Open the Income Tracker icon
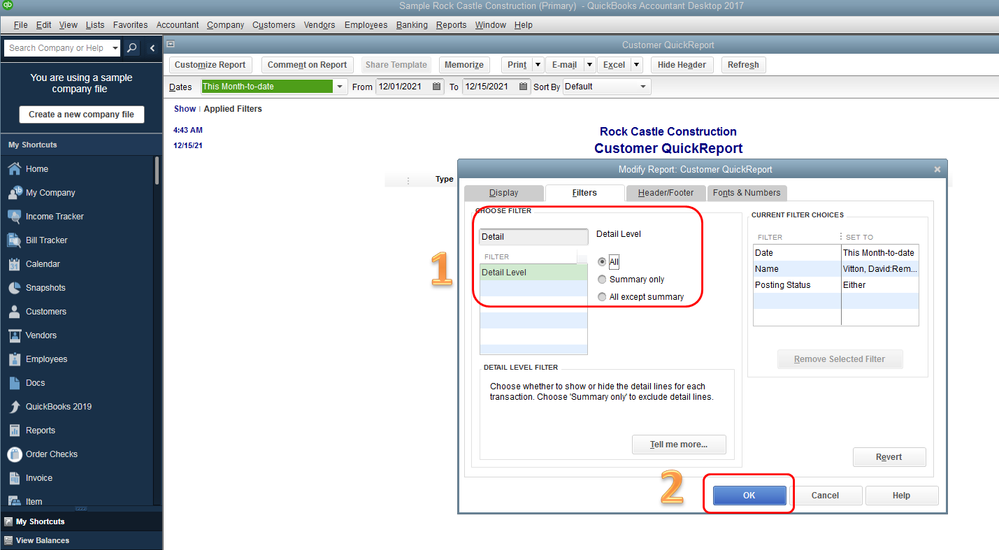The width and height of the screenshot is (999, 550). 15,216
